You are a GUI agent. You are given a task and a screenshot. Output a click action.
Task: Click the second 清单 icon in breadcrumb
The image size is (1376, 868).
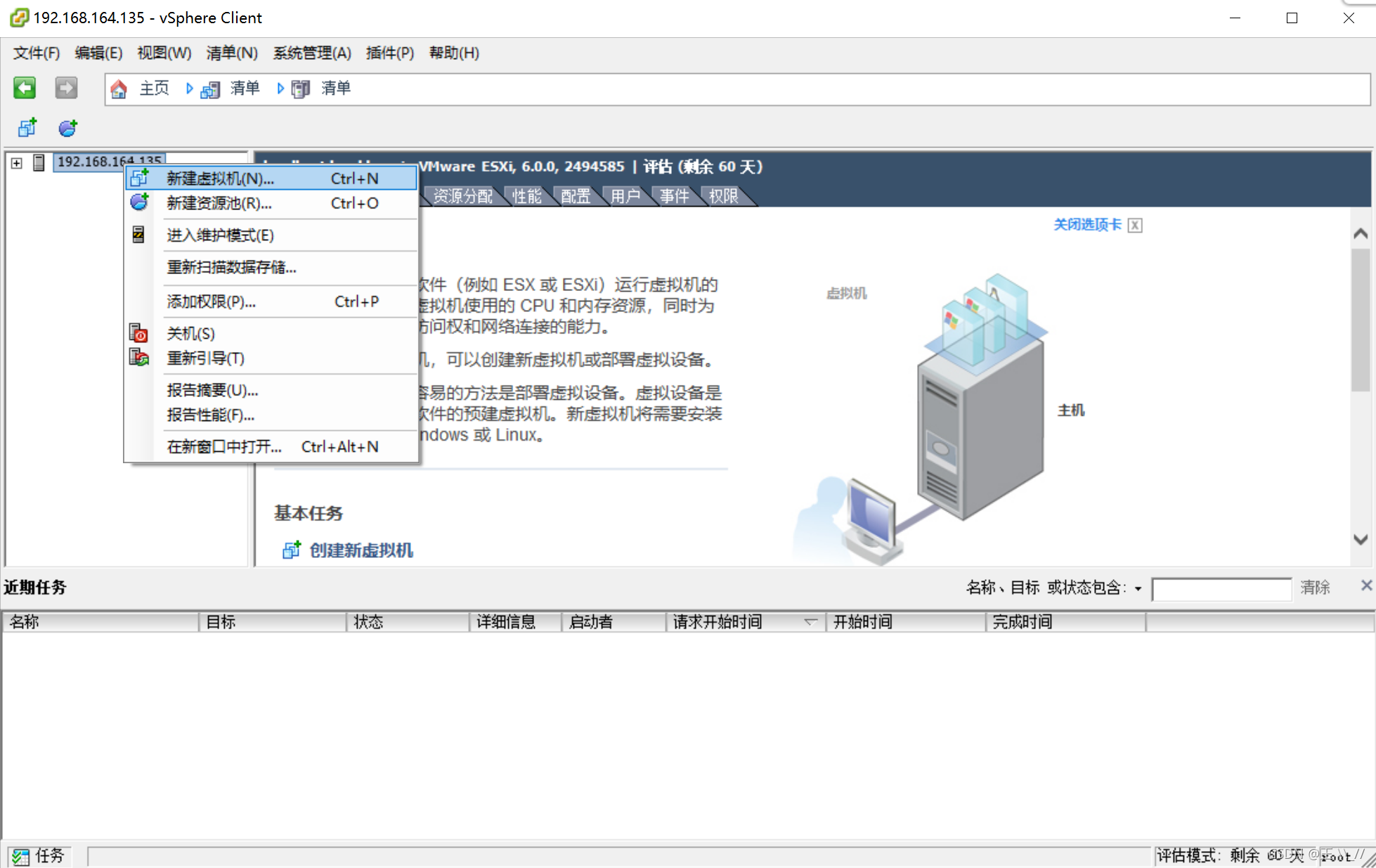[x=301, y=89]
